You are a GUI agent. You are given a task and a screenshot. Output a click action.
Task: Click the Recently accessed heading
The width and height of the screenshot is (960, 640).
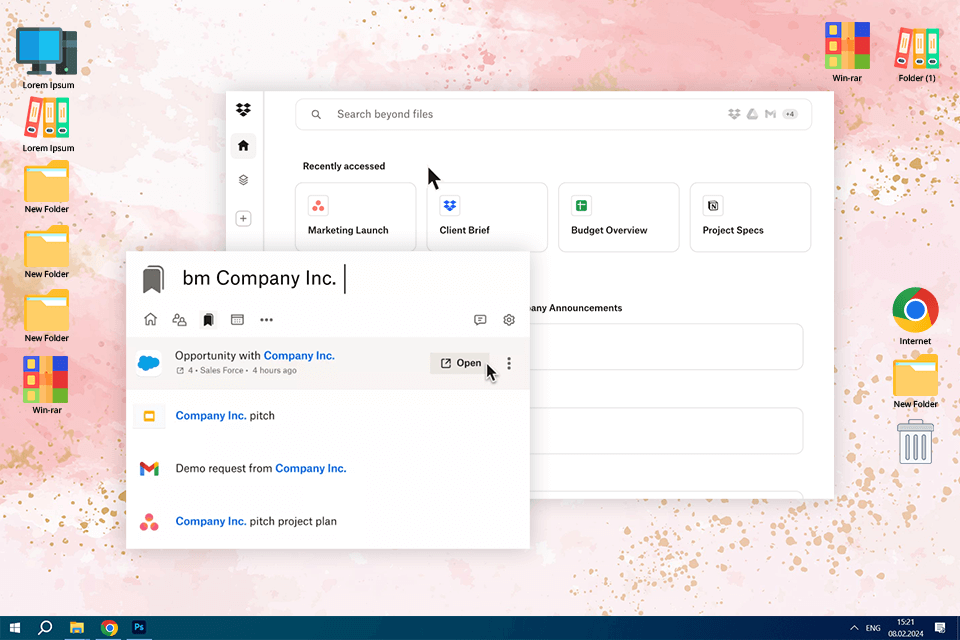tap(343, 166)
